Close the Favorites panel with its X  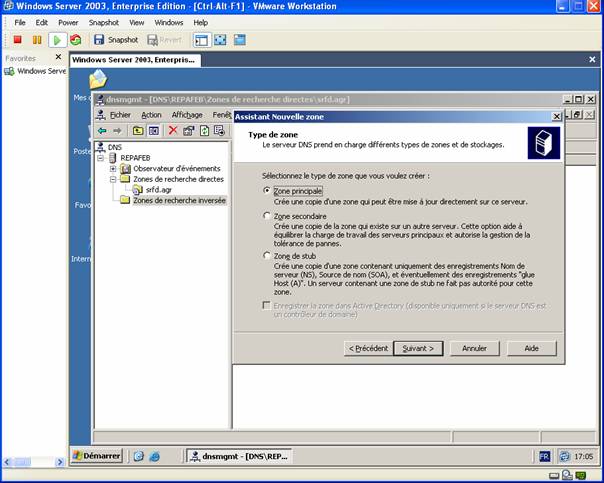pos(58,57)
